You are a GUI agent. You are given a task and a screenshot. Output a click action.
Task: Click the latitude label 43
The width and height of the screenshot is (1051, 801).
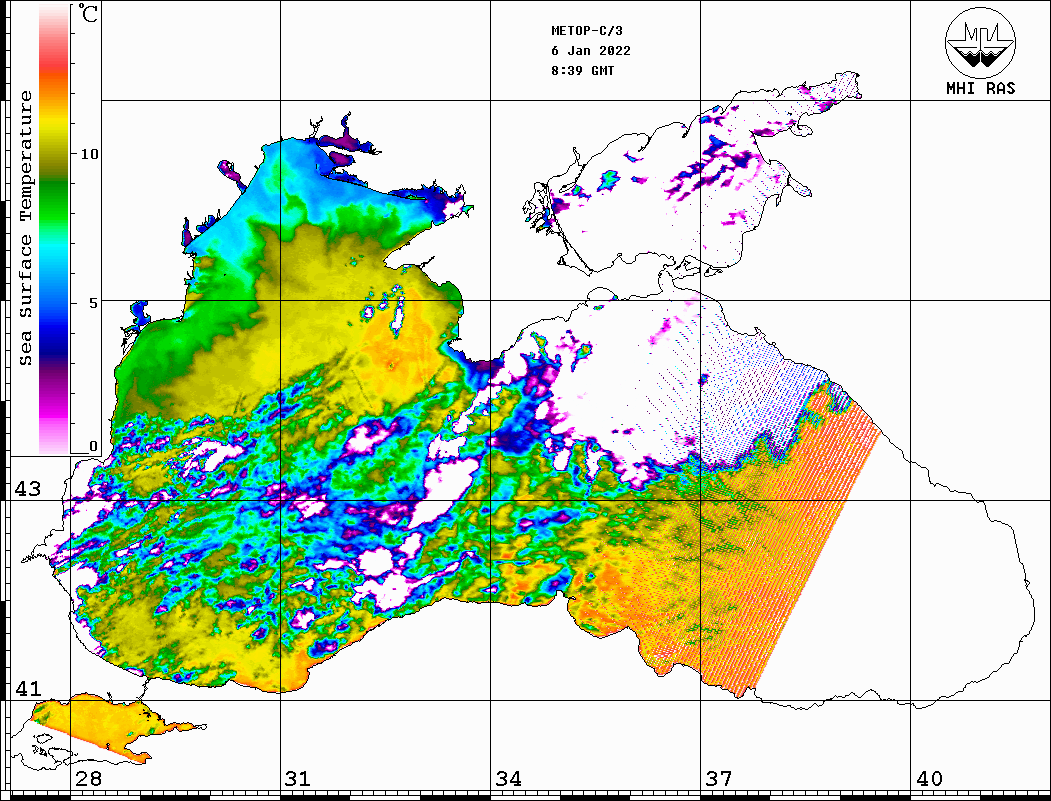coord(28,489)
